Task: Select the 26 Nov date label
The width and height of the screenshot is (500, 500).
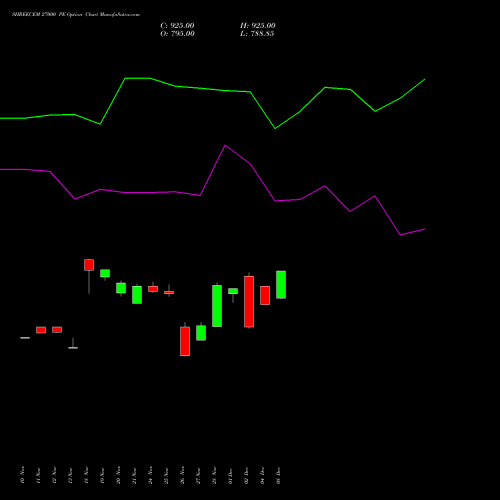Action: tap(182, 475)
